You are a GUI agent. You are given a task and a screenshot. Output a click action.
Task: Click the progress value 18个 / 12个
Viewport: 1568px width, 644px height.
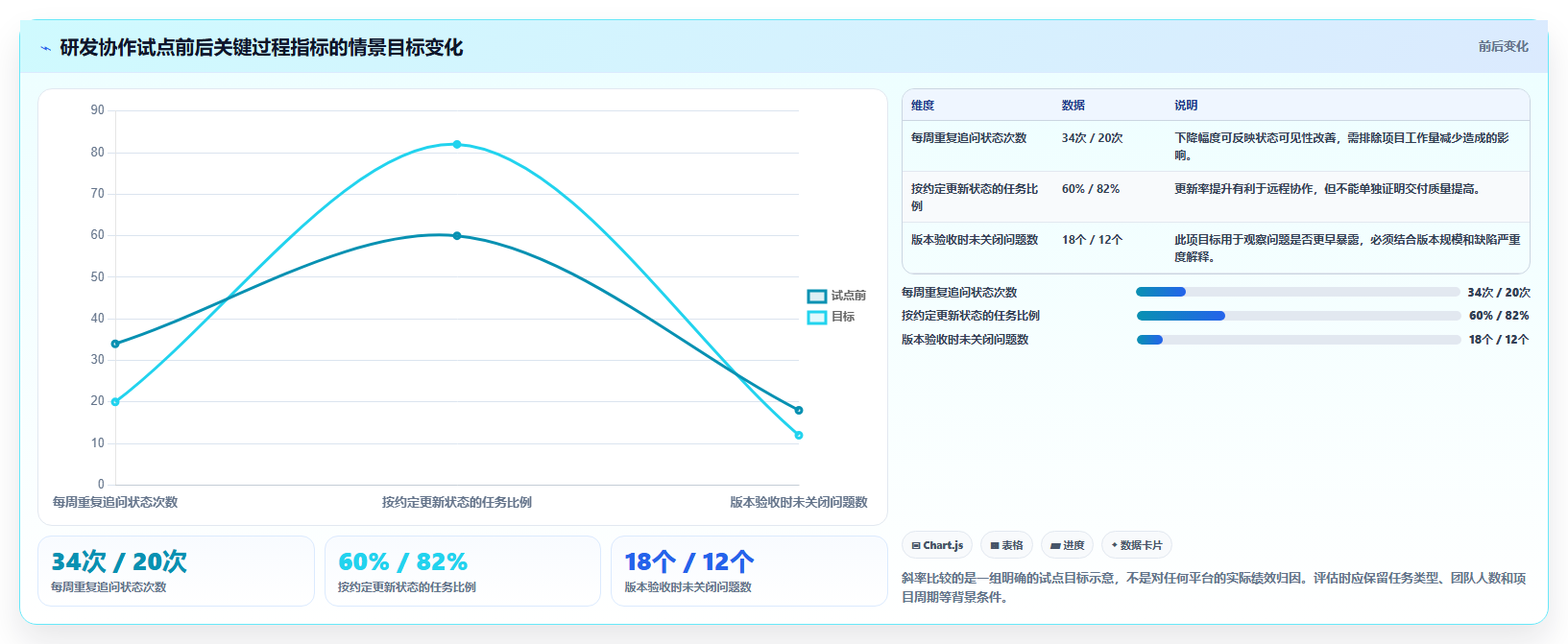click(x=1499, y=340)
